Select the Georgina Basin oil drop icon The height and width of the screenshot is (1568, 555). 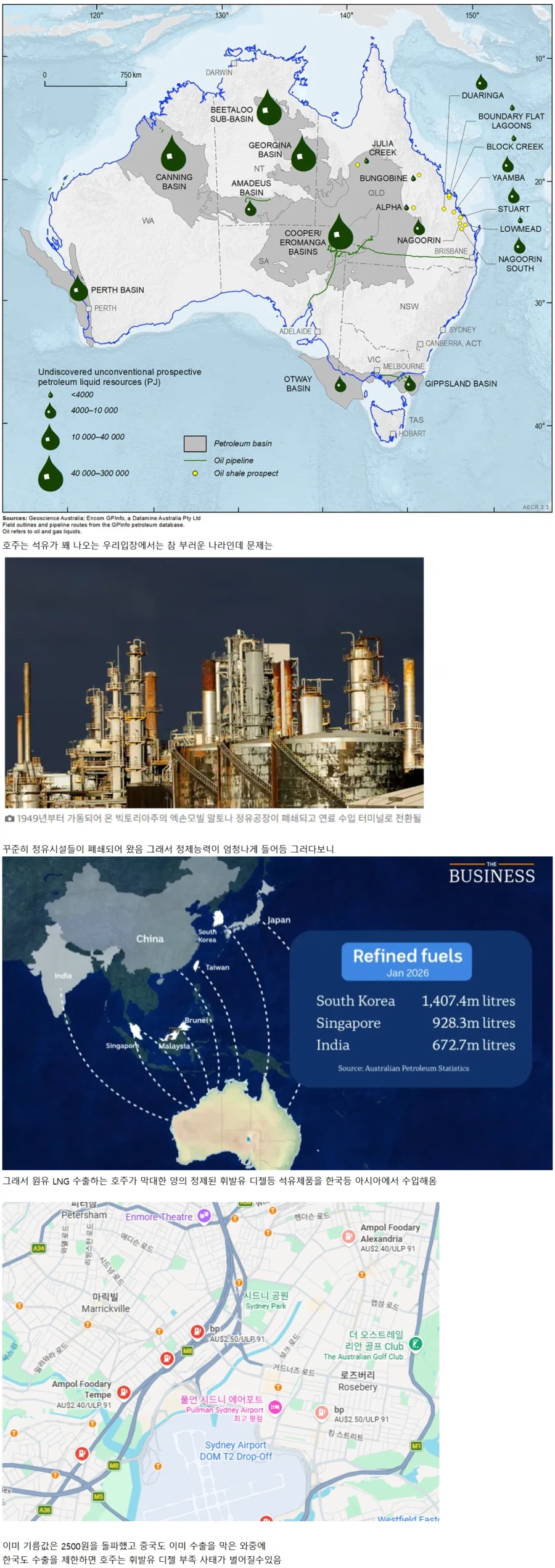pos(303,155)
